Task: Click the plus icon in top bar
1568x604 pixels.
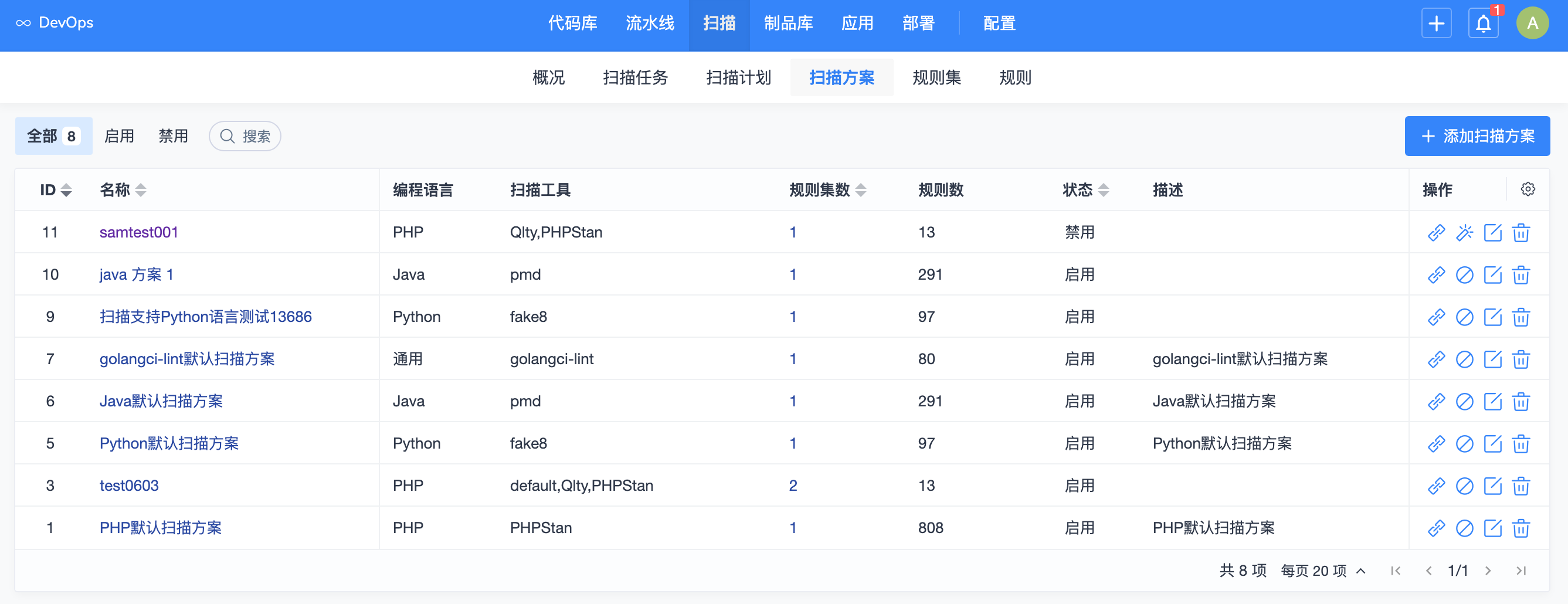Action: pos(1436,23)
